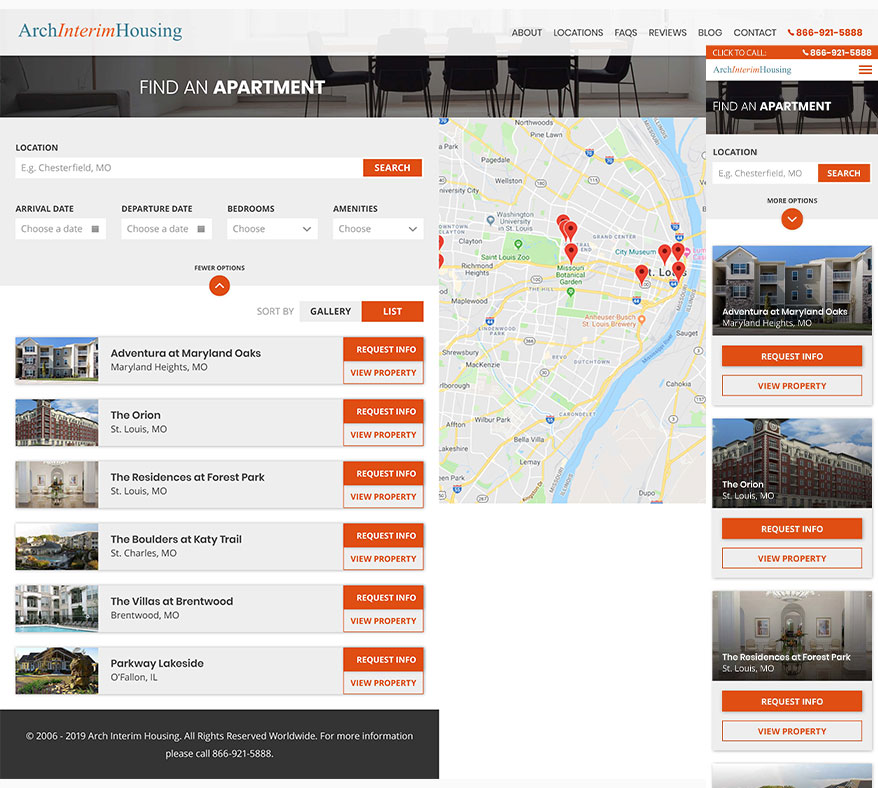Collapse search filters with the Fewer Options arrow

pos(220,286)
